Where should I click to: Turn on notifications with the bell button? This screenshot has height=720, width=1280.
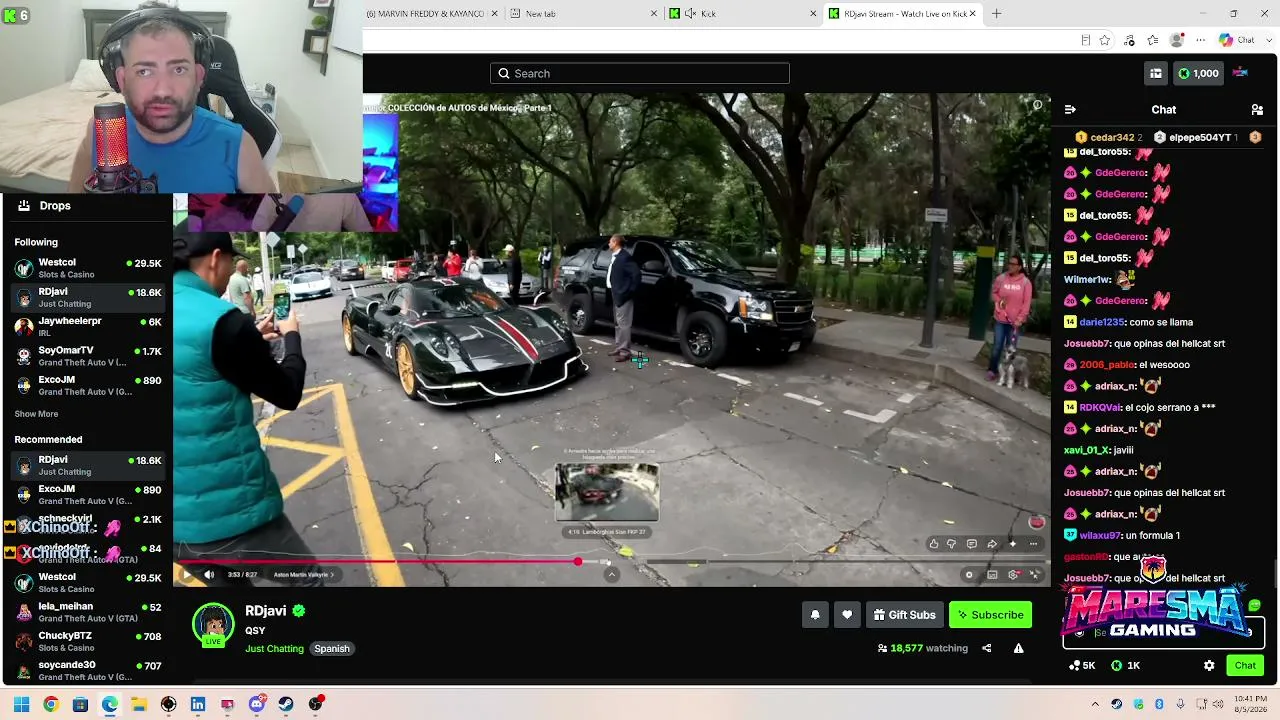coord(815,615)
